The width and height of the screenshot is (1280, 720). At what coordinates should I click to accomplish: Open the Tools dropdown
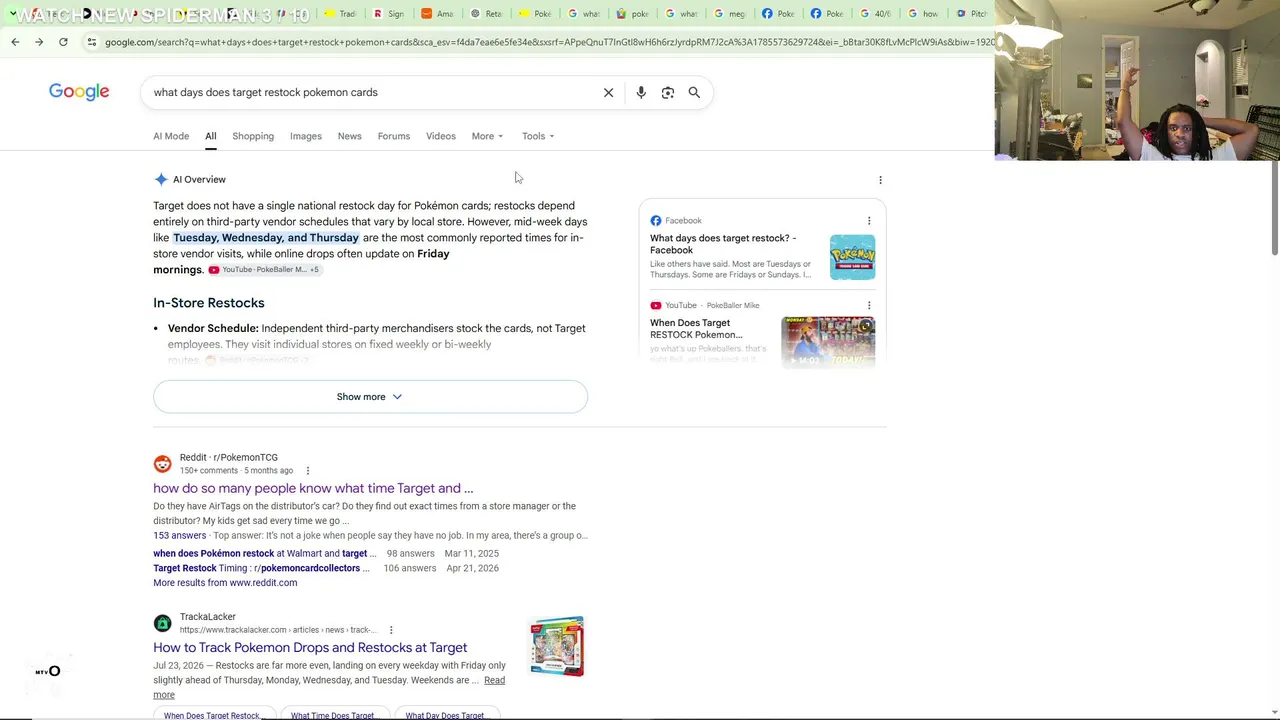(x=537, y=136)
